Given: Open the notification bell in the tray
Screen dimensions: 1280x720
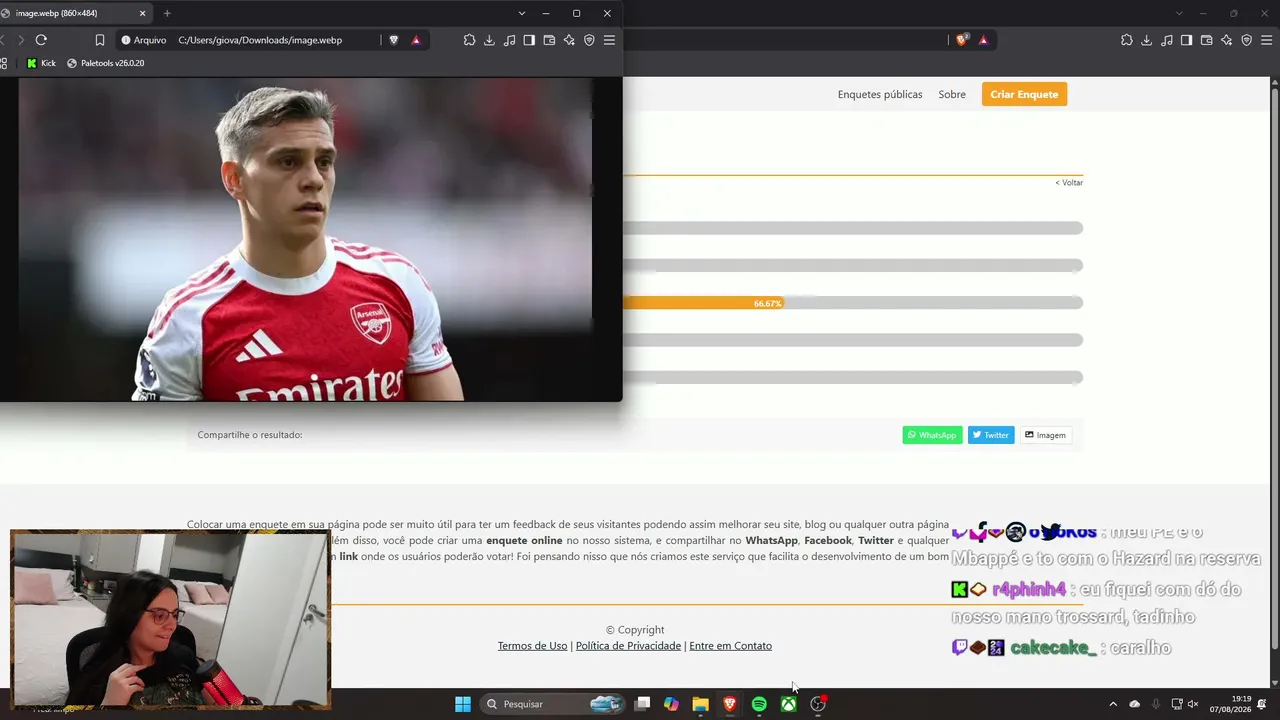Looking at the screenshot, I should tap(1262, 704).
